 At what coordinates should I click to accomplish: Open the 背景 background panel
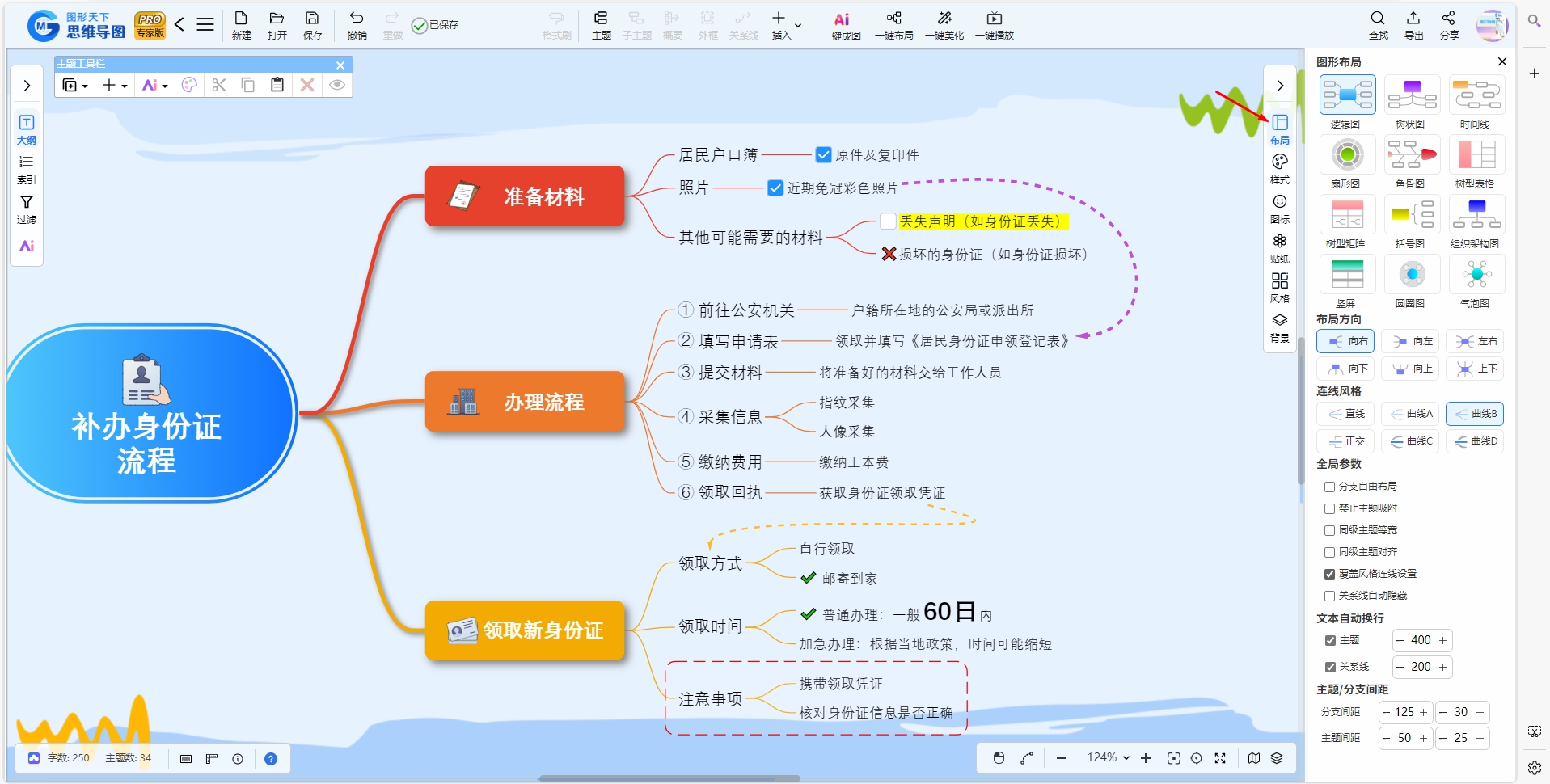tap(1280, 327)
